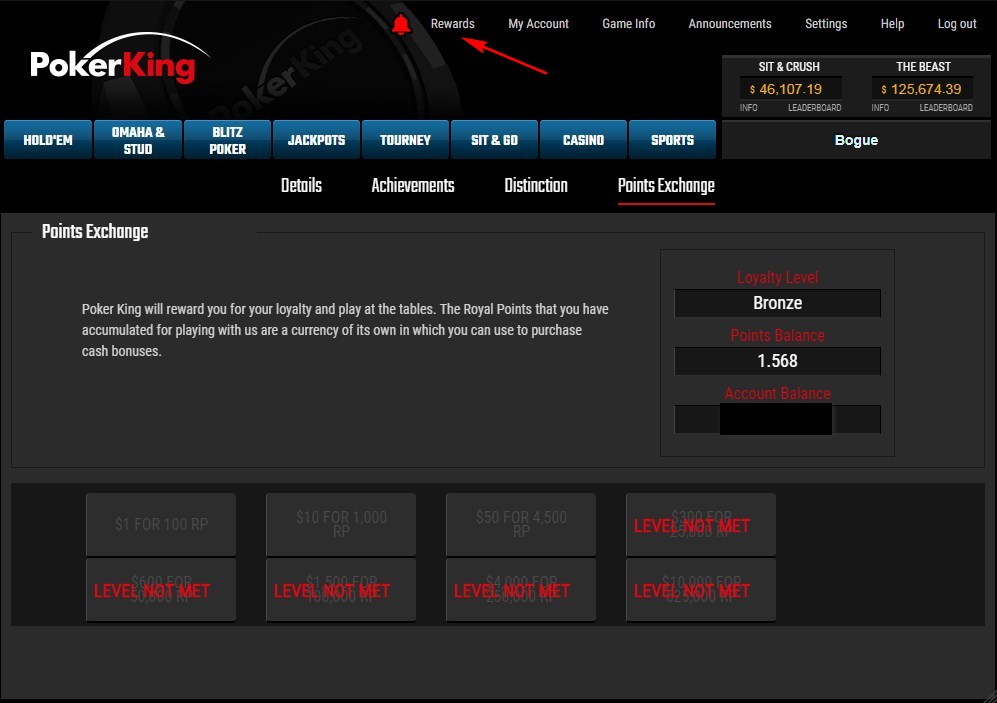Select the TOURNEY category
Image resolution: width=997 pixels, height=703 pixels.
click(x=405, y=139)
